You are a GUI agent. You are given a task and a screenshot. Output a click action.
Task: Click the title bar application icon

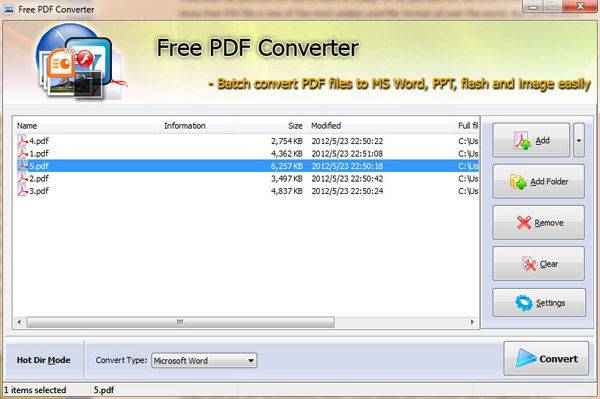[x=8, y=9]
